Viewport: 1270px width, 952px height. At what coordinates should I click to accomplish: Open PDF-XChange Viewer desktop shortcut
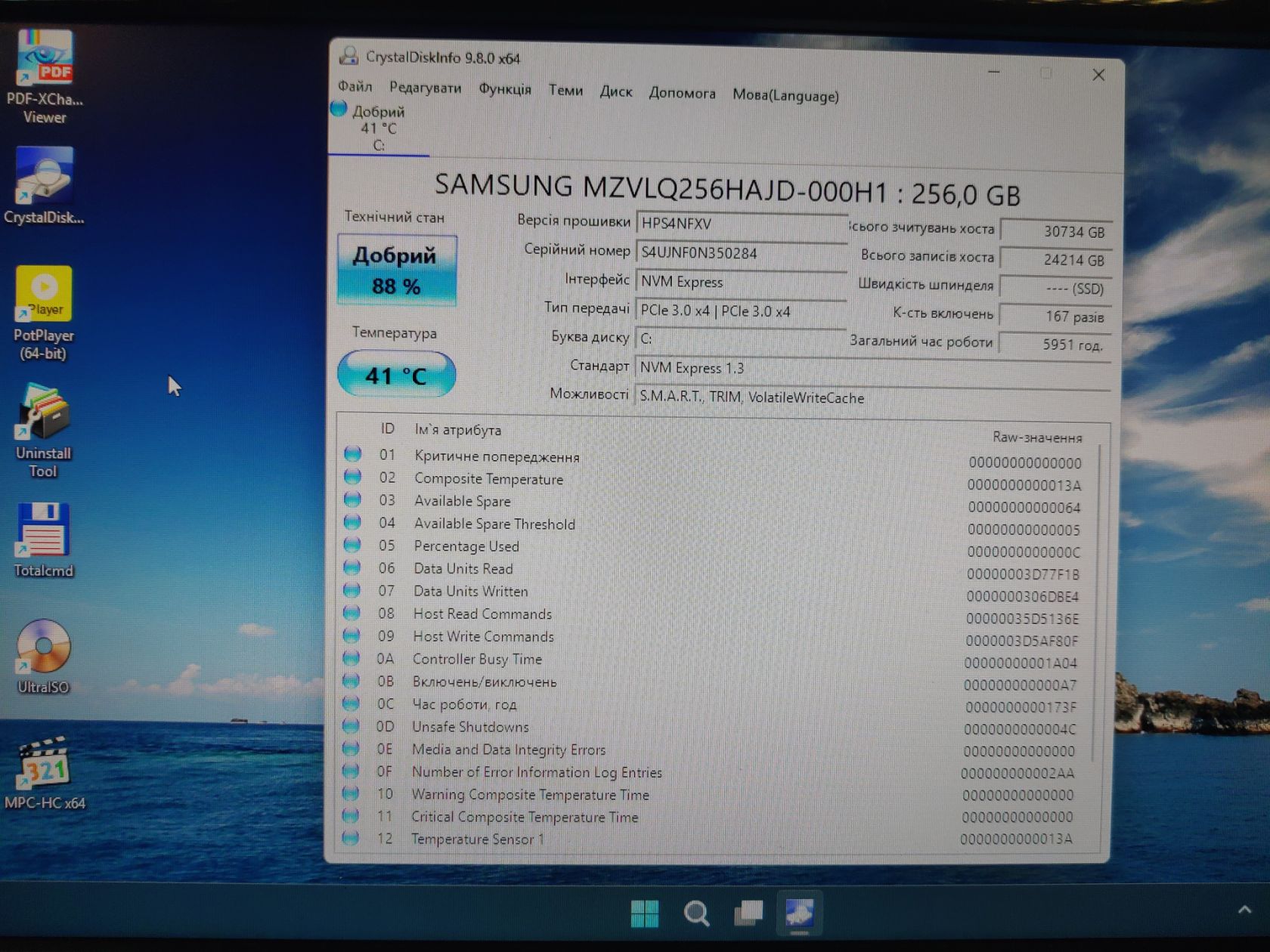point(45,76)
